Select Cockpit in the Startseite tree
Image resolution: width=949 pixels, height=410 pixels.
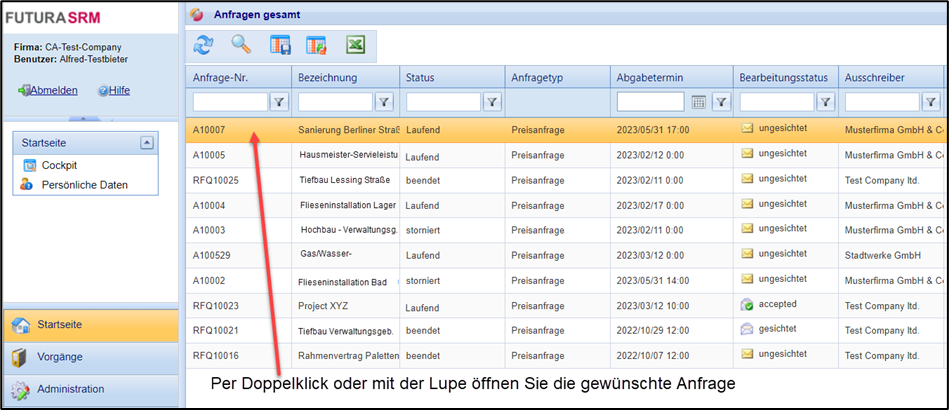coord(59,165)
